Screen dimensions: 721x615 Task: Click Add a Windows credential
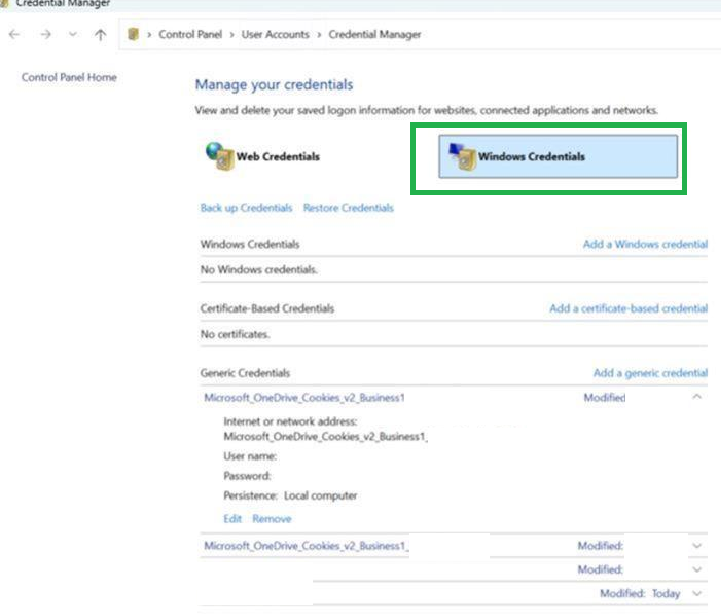coord(645,244)
